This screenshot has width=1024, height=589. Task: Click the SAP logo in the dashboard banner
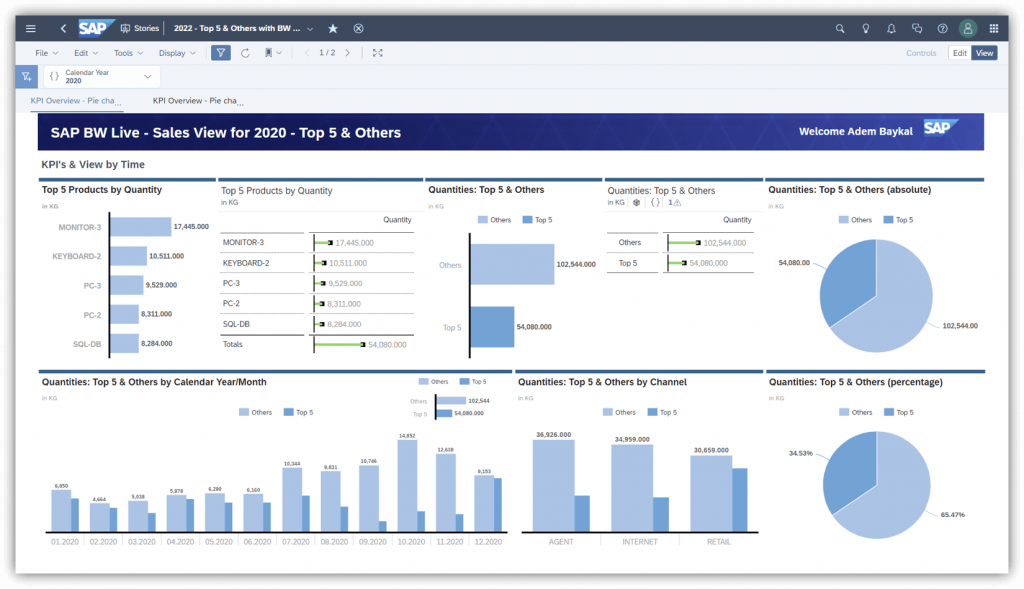(x=940, y=128)
